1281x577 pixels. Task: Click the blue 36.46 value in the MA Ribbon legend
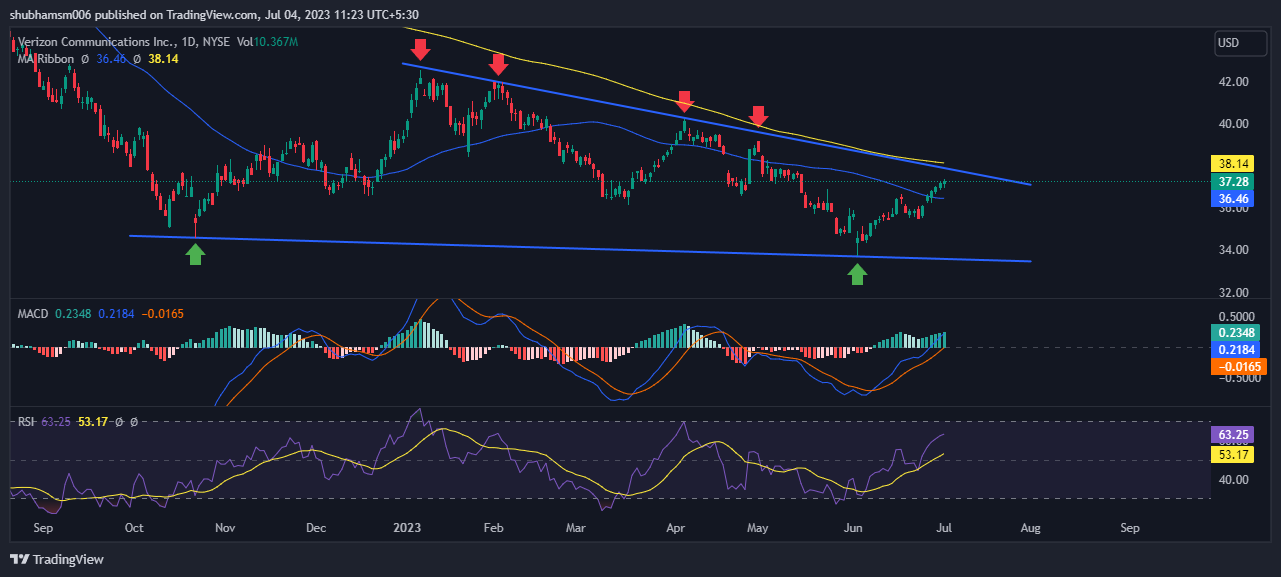(111, 59)
